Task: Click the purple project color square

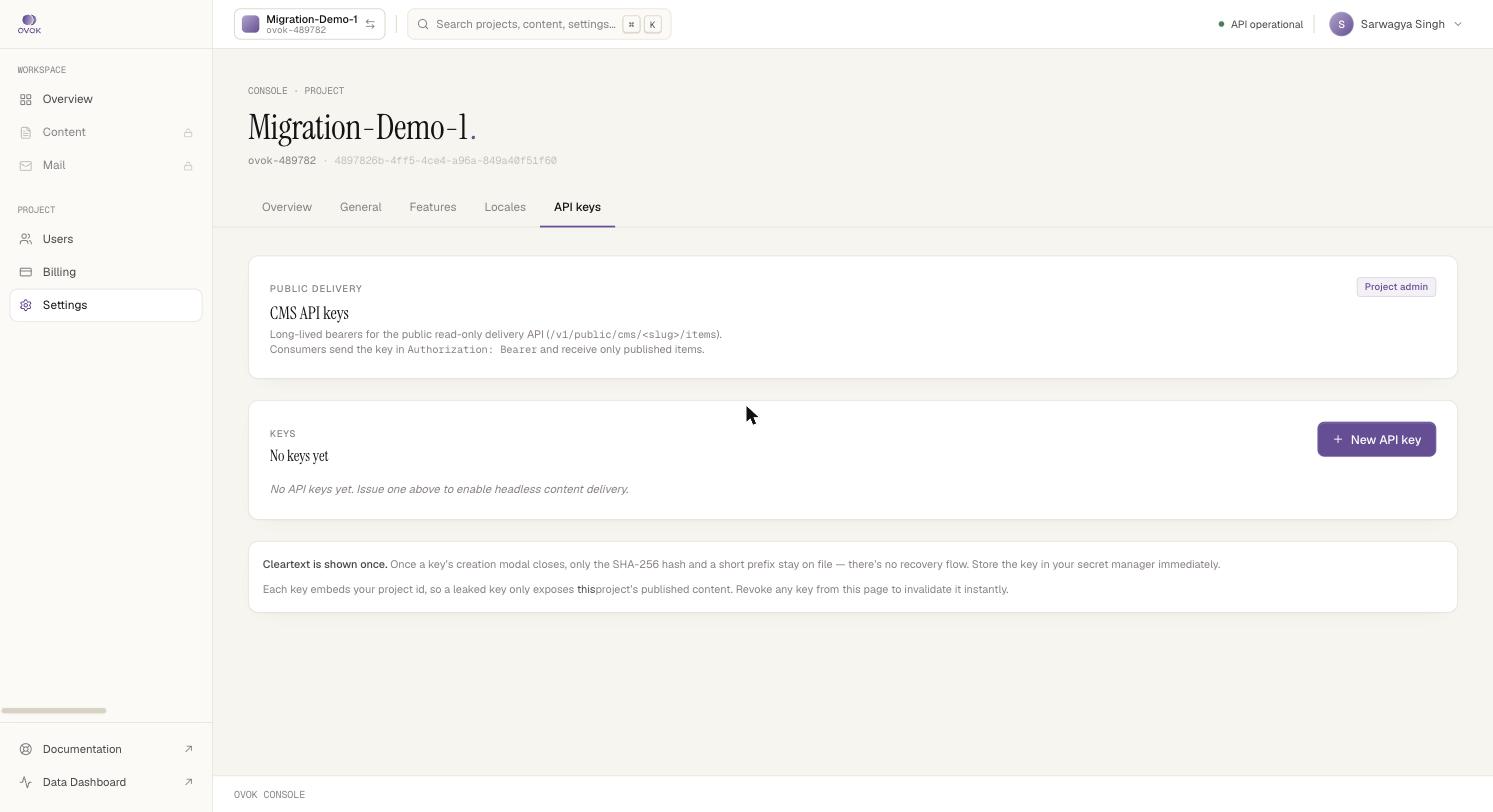Action: pyautogui.click(x=251, y=24)
